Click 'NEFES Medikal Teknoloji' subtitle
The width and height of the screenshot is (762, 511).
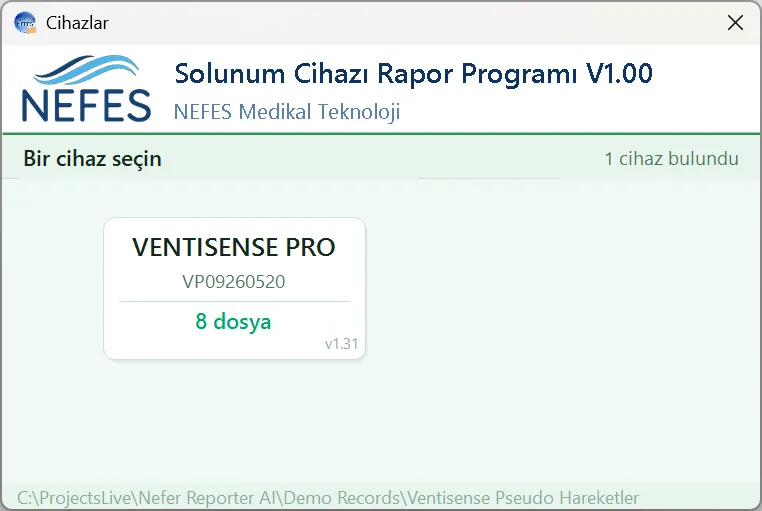click(287, 112)
